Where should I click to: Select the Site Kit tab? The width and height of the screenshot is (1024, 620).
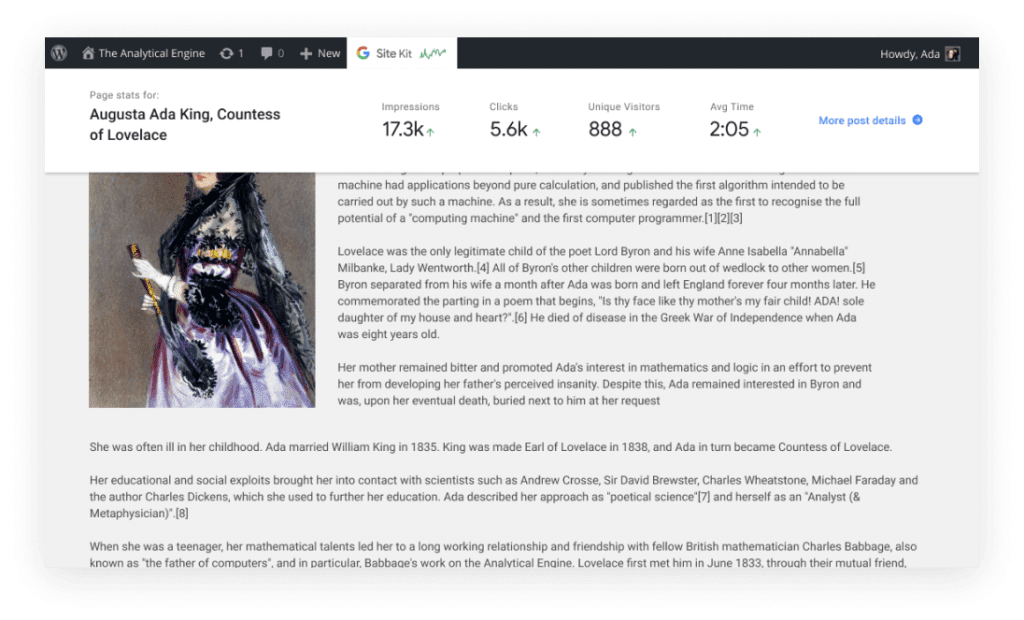click(394, 53)
